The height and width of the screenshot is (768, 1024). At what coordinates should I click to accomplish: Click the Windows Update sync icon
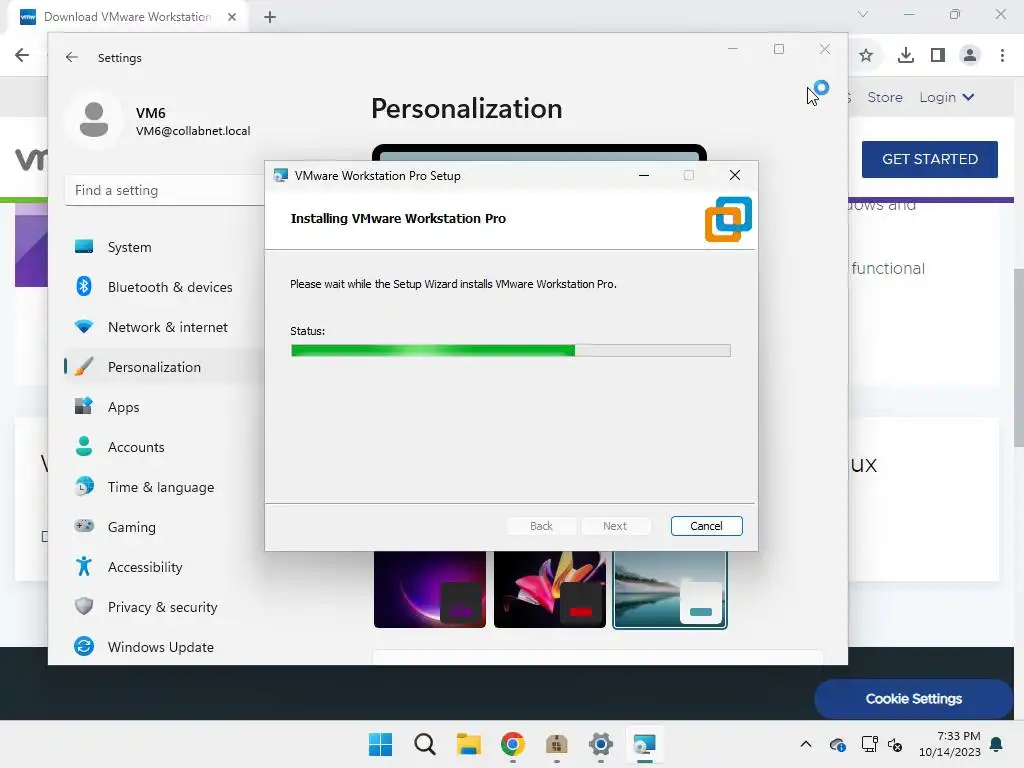pos(84,646)
